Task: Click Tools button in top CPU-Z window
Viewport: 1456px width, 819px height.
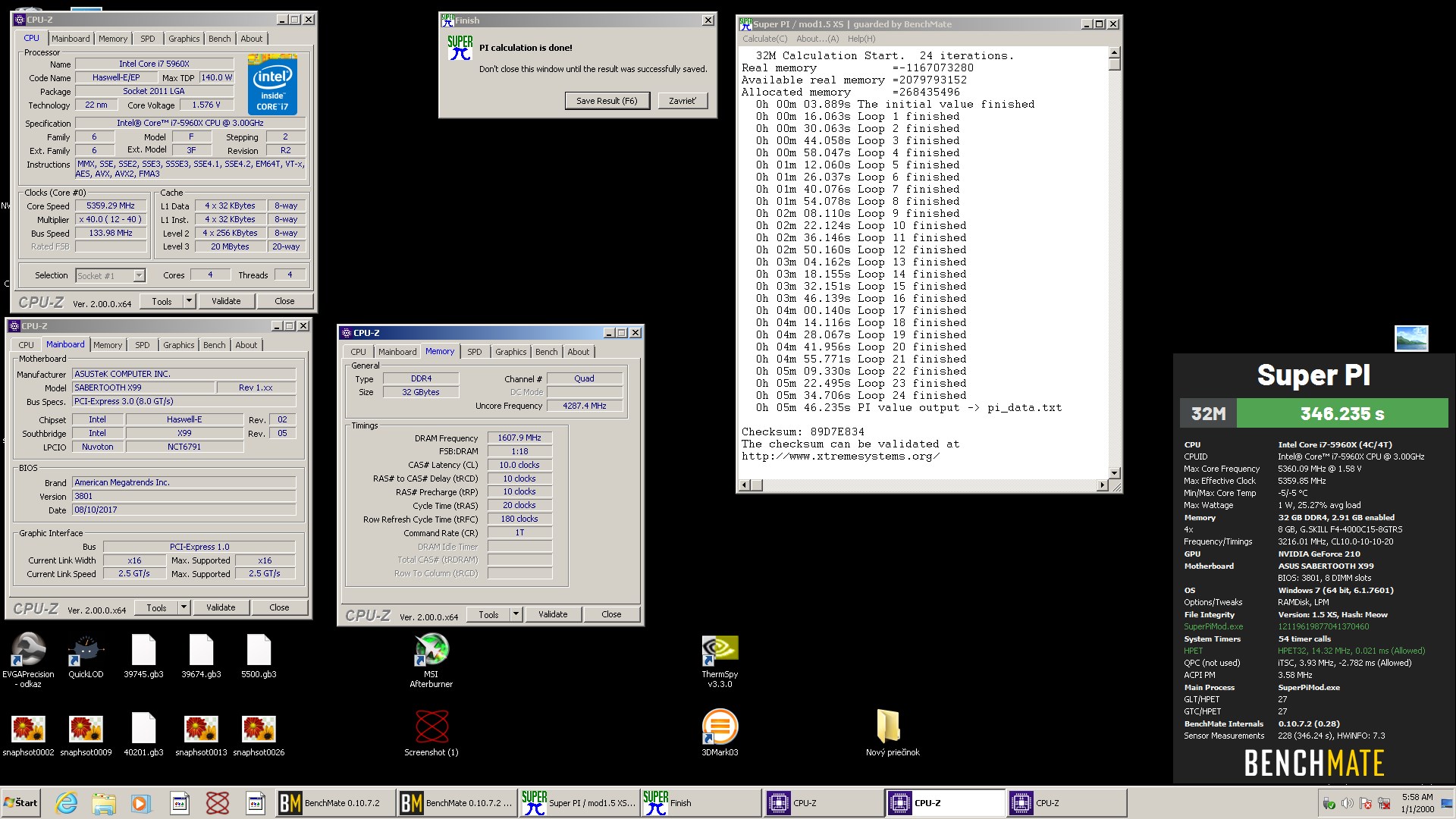Action: [162, 301]
